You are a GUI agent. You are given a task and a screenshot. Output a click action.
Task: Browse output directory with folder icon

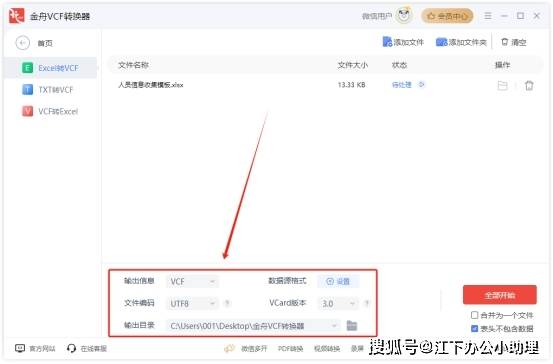[352, 326]
